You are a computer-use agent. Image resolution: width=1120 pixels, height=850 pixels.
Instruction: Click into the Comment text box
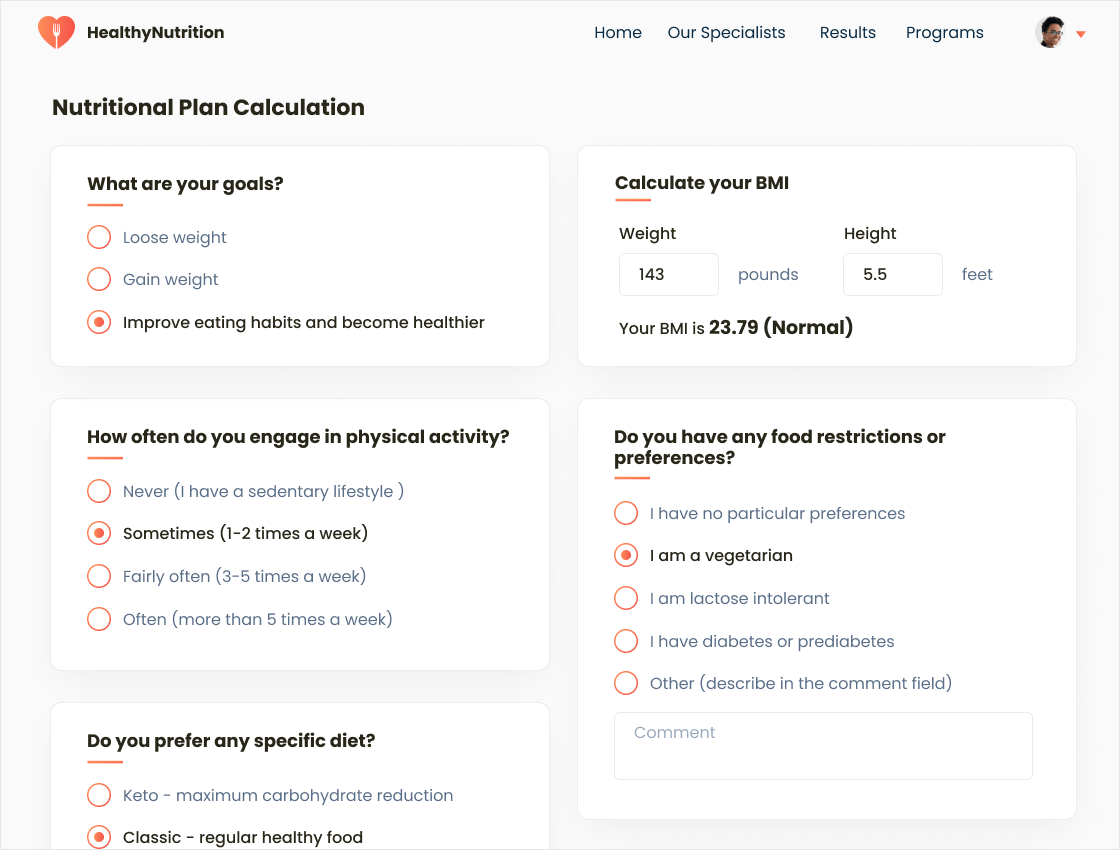[822, 746]
